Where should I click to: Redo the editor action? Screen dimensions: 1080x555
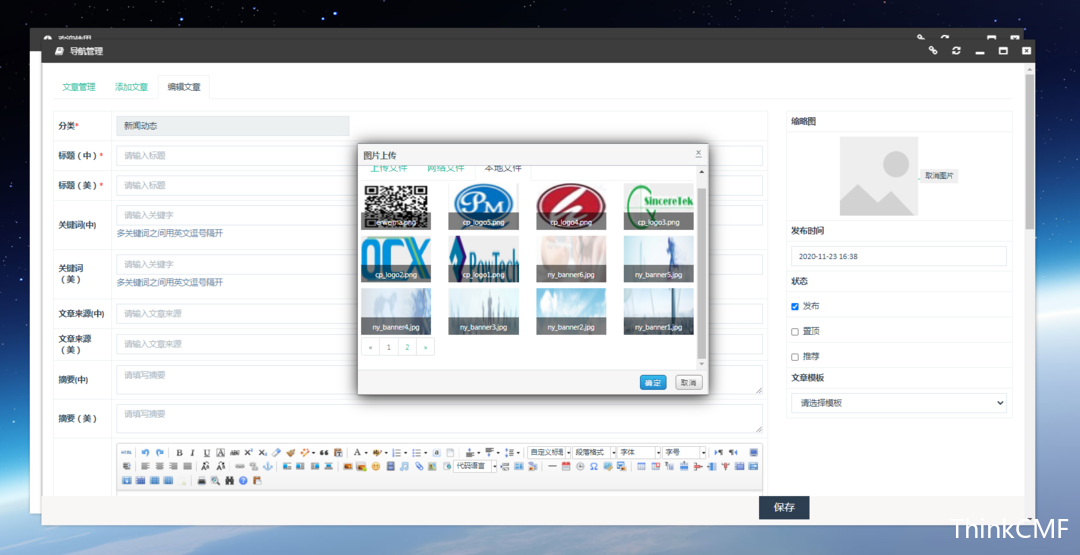click(x=160, y=452)
